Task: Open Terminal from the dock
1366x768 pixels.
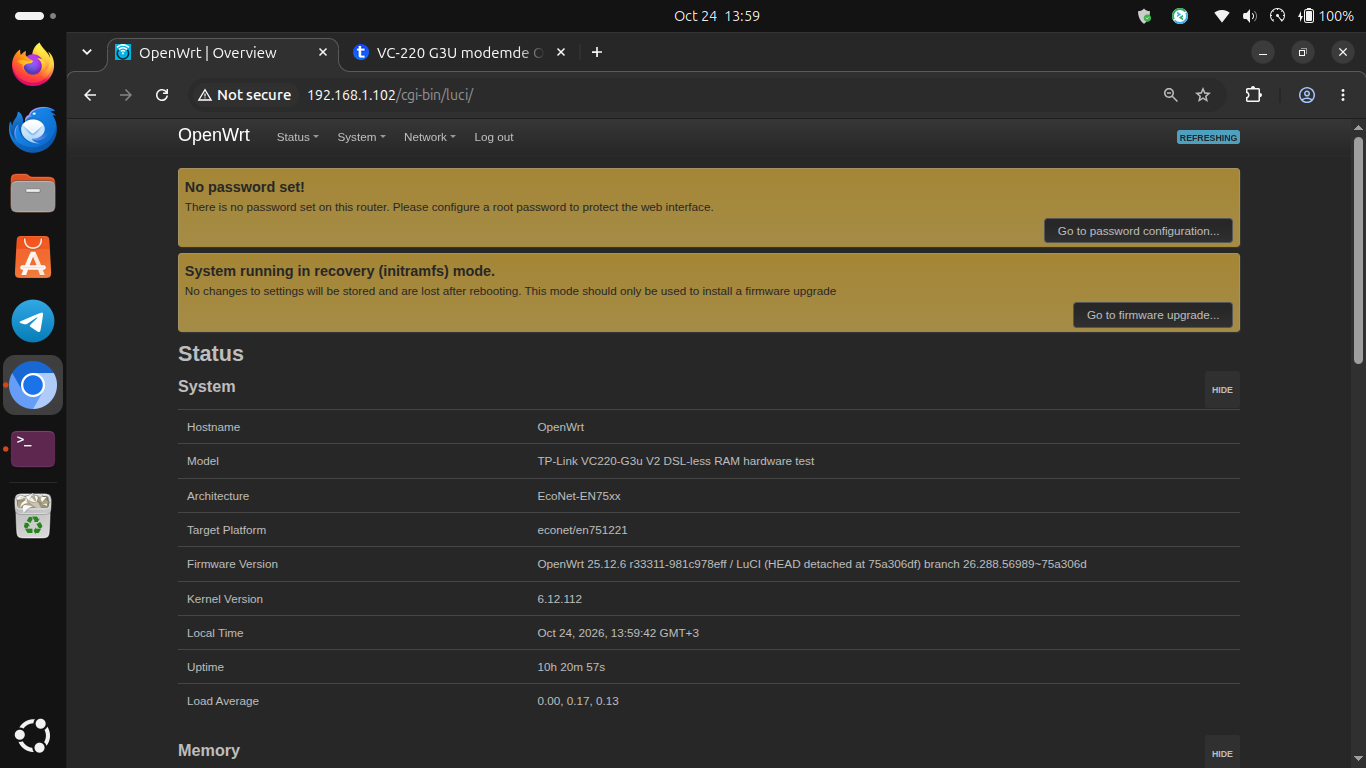Action: (33, 449)
